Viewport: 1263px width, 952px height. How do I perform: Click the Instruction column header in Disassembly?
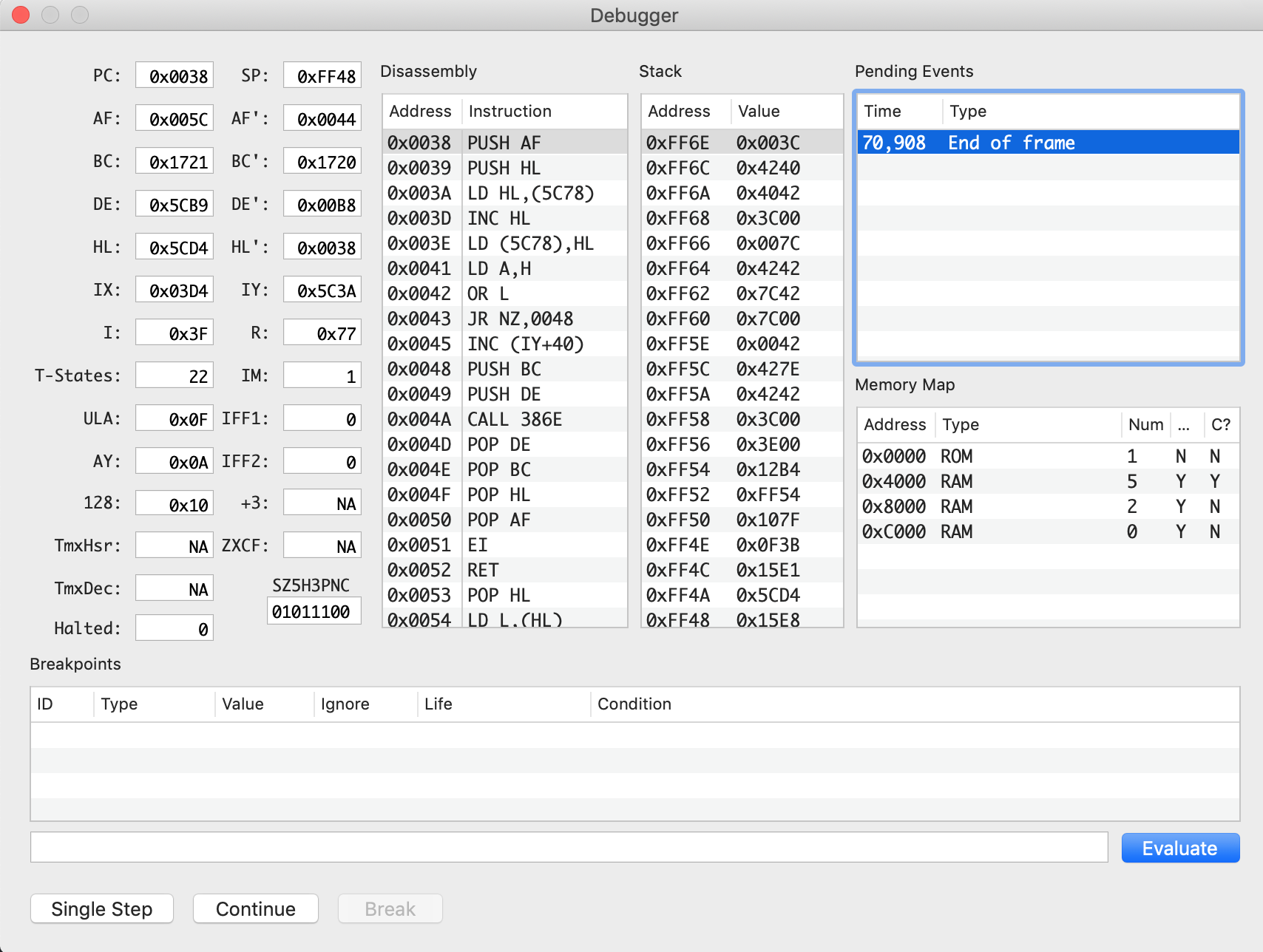tap(544, 111)
